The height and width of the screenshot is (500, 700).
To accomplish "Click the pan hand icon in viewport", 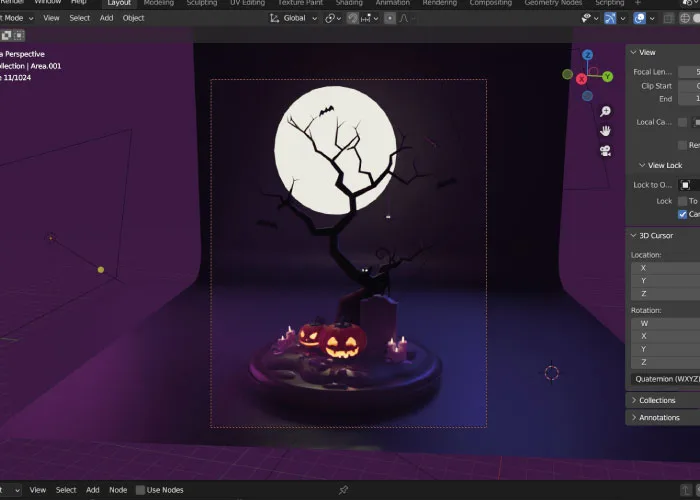I will tap(605, 131).
